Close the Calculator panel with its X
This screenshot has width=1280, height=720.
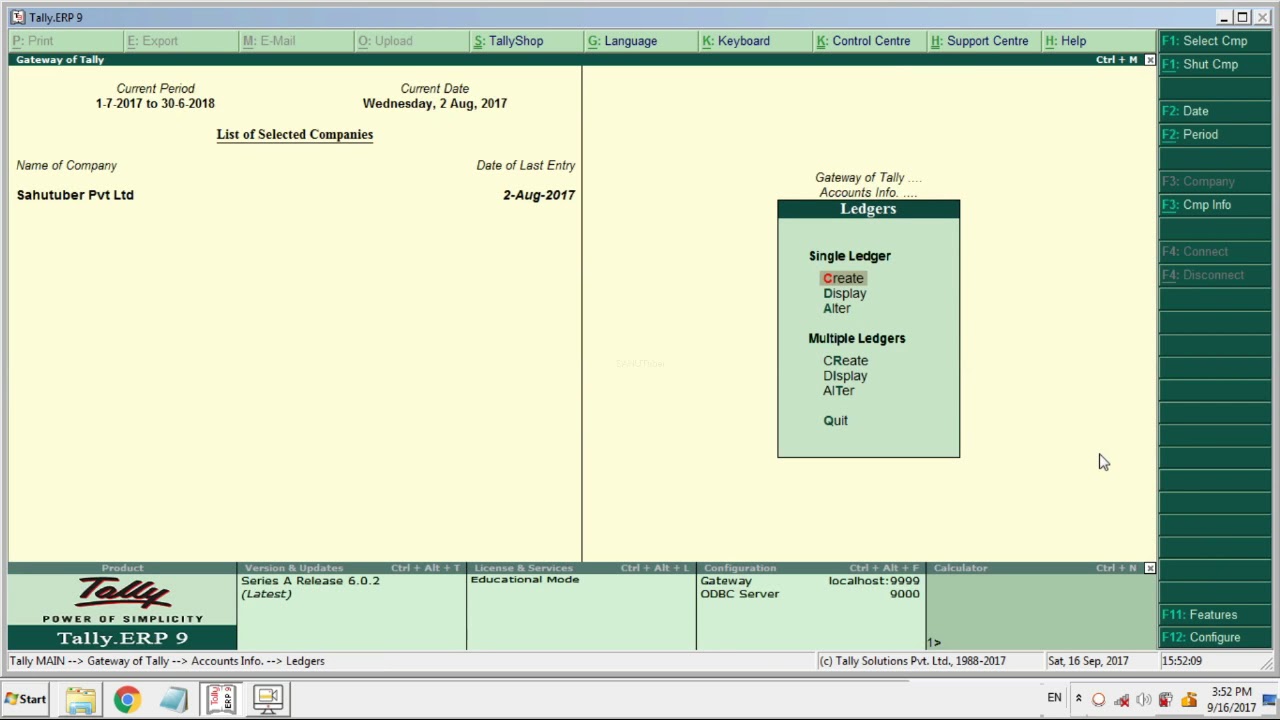point(1149,567)
